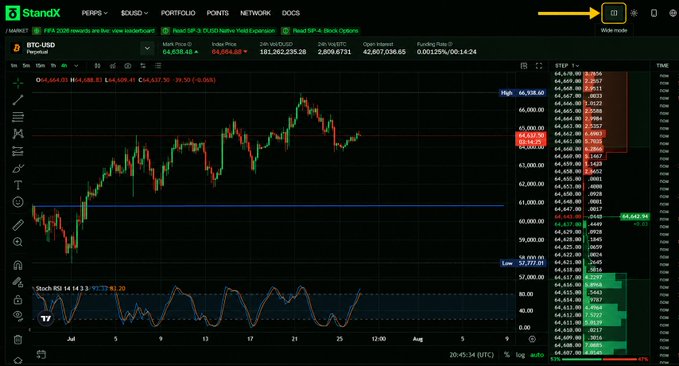Image resolution: width=679 pixels, height=366 pixels.
Task: Open the language globe icon
Action: point(673,13)
